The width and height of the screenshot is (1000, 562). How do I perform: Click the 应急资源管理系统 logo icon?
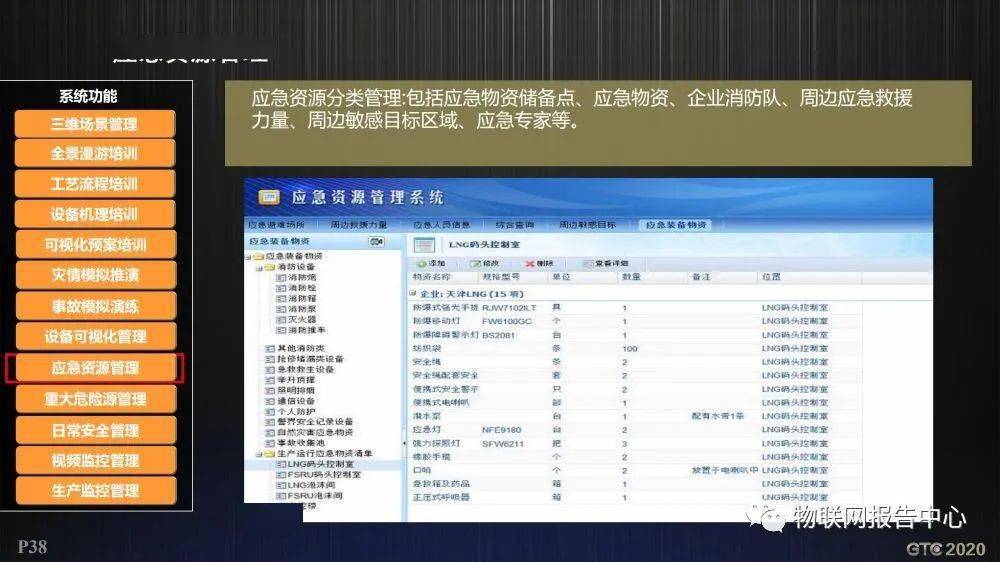click(x=268, y=198)
